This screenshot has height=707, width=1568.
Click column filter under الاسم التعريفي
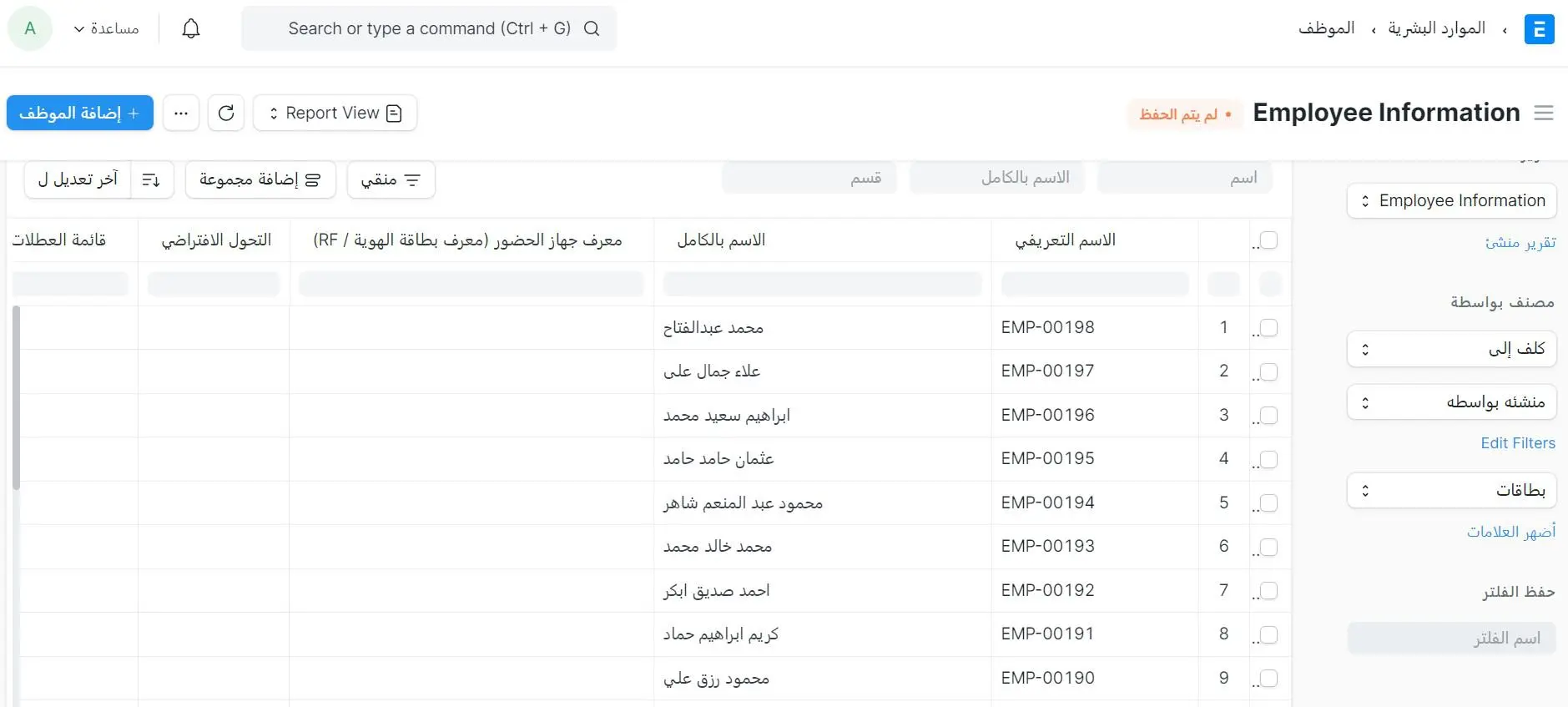click(1095, 284)
